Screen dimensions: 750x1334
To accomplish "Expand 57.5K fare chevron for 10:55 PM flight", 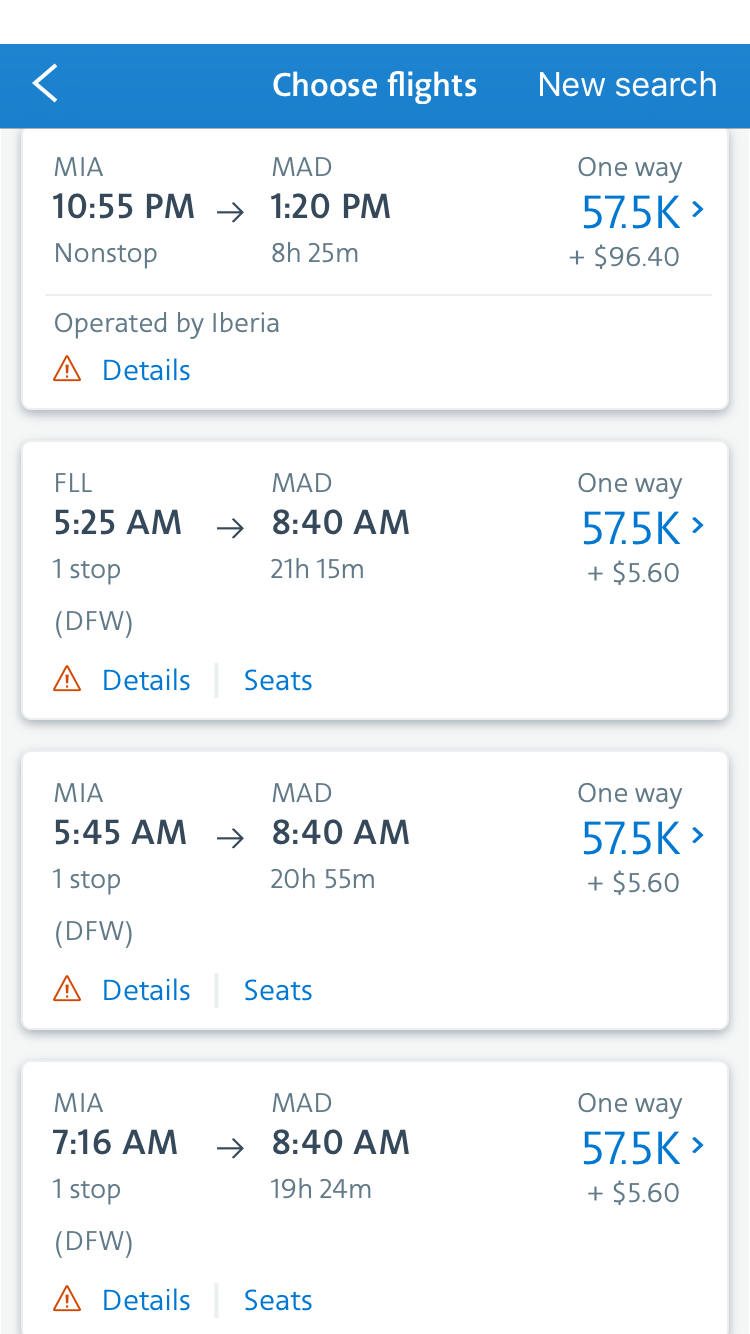I will point(698,210).
